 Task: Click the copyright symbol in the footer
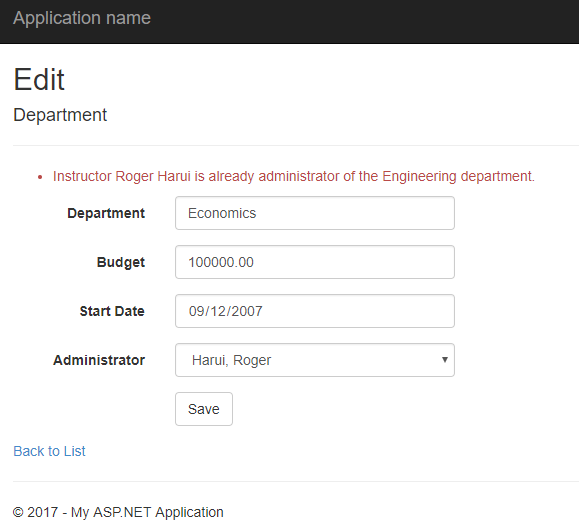(x=18, y=513)
